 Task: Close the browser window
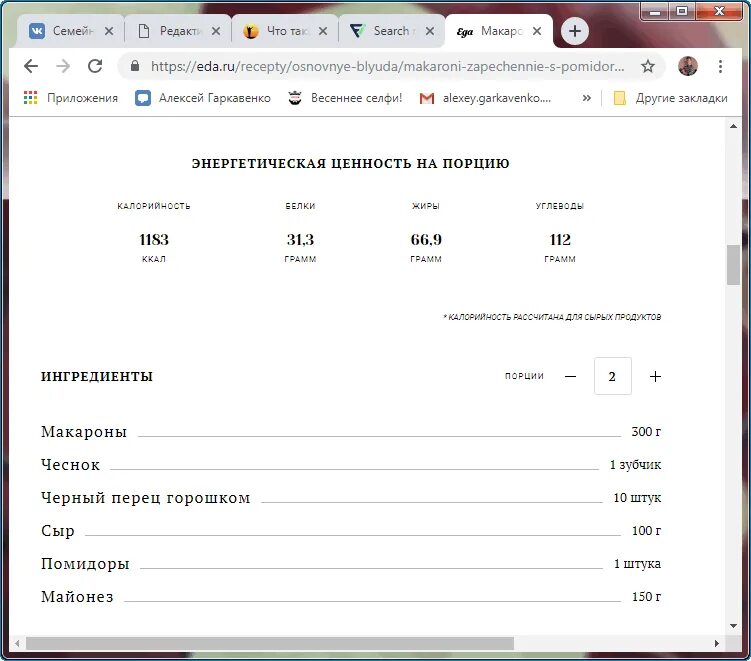pos(719,11)
